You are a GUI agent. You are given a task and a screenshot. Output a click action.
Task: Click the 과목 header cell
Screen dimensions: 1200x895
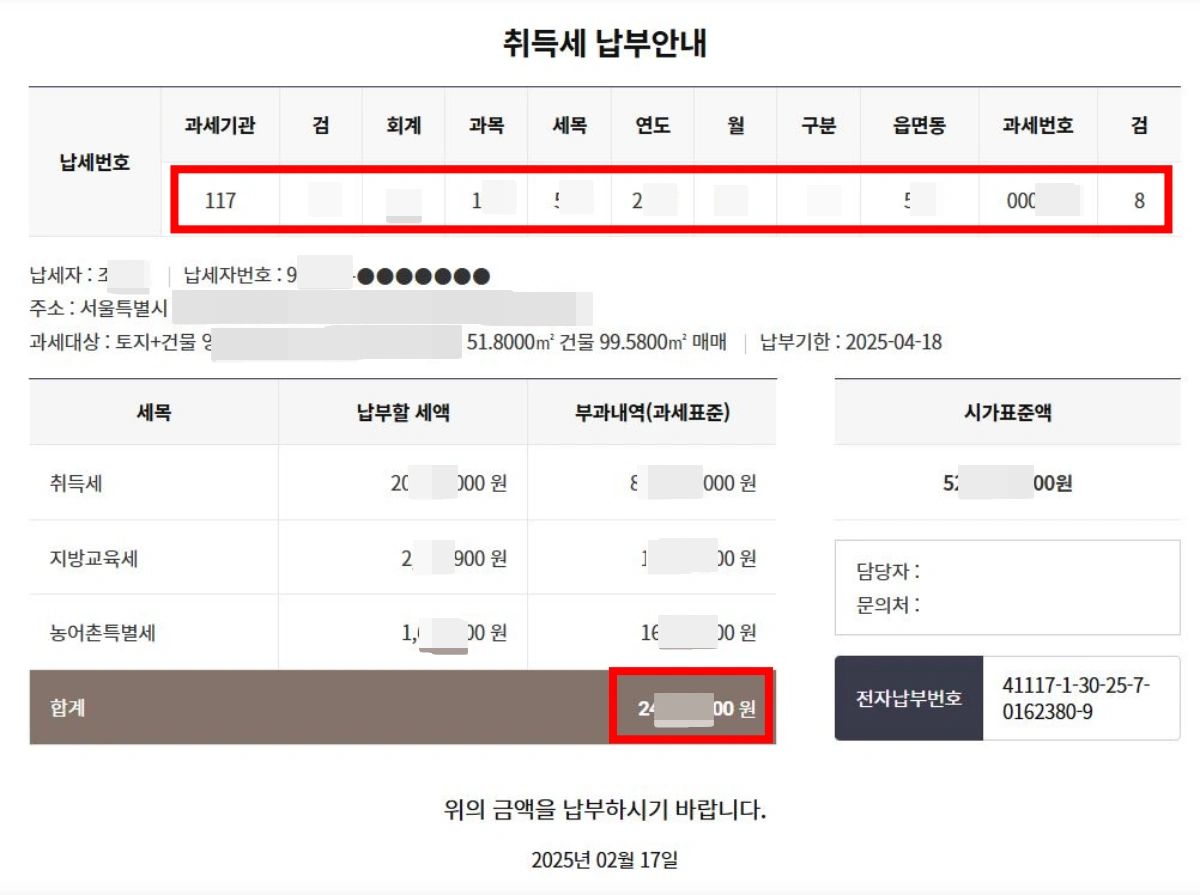487,124
